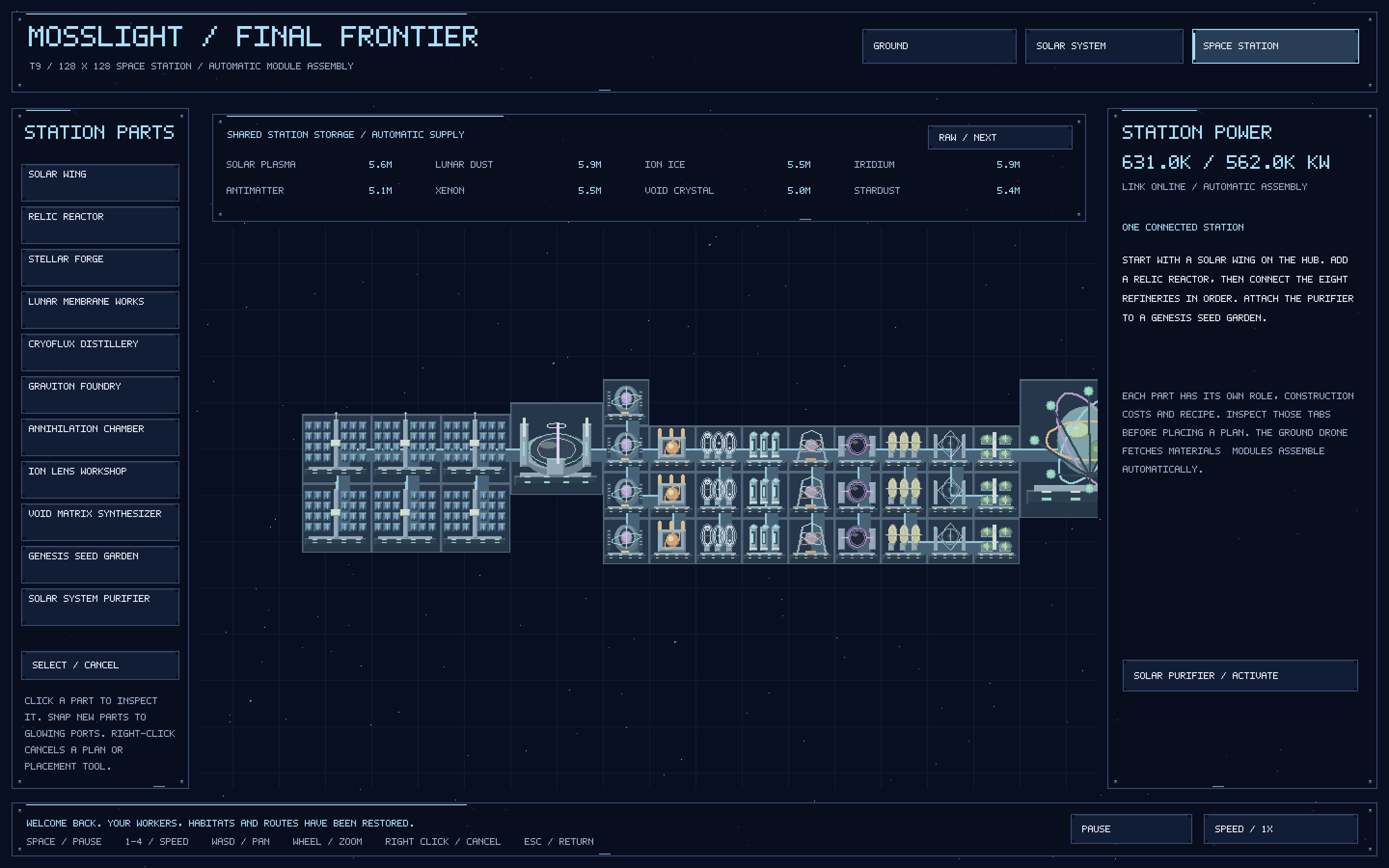The image size is (1389, 868).
Task: Click the top-row Genesis Seed Garden green module
Action: [x=996, y=448]
